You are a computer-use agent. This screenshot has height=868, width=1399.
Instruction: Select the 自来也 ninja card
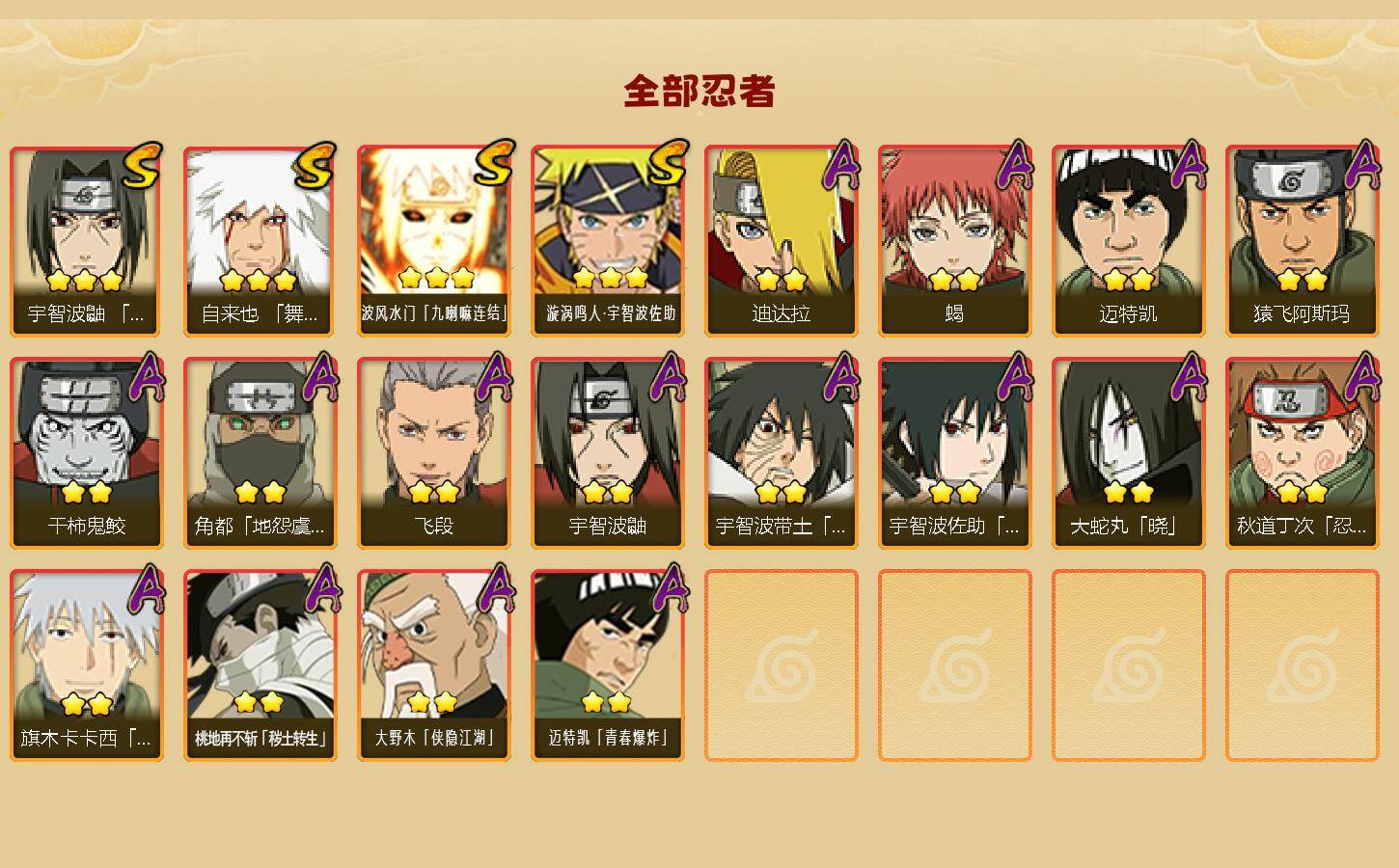(260, 241)
